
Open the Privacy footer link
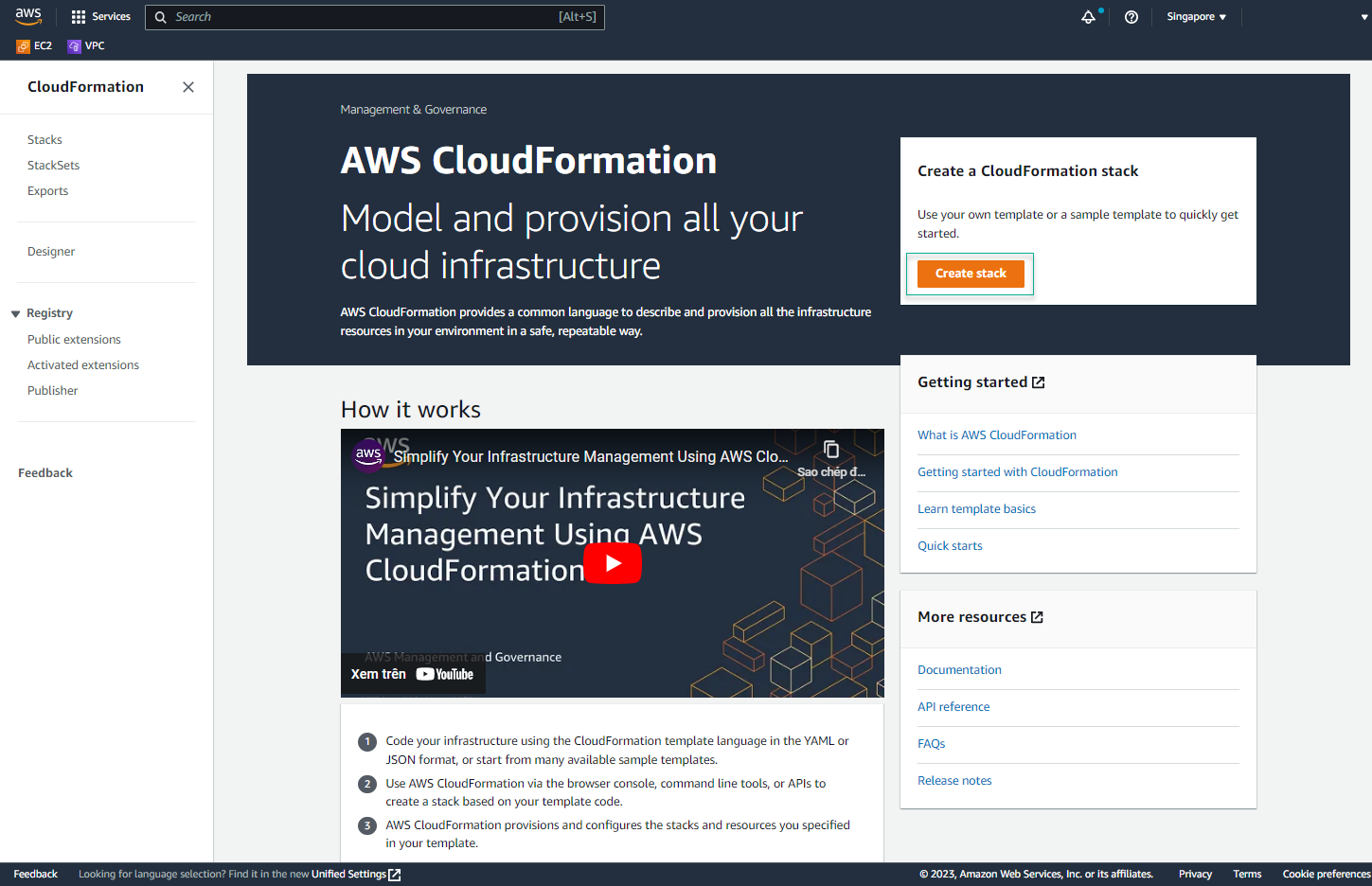point(1195,875)
